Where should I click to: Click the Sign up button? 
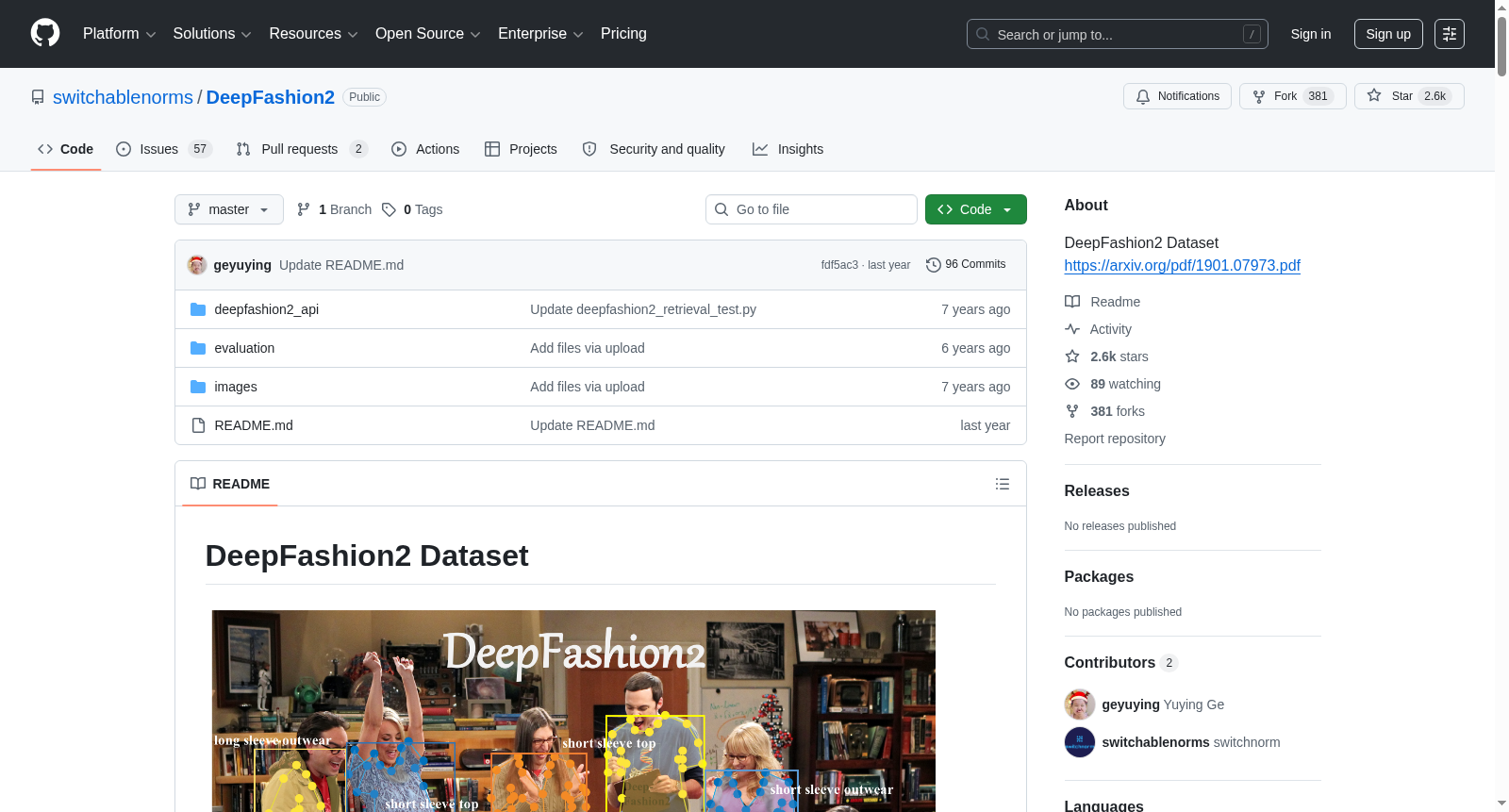click(1388, 34)
